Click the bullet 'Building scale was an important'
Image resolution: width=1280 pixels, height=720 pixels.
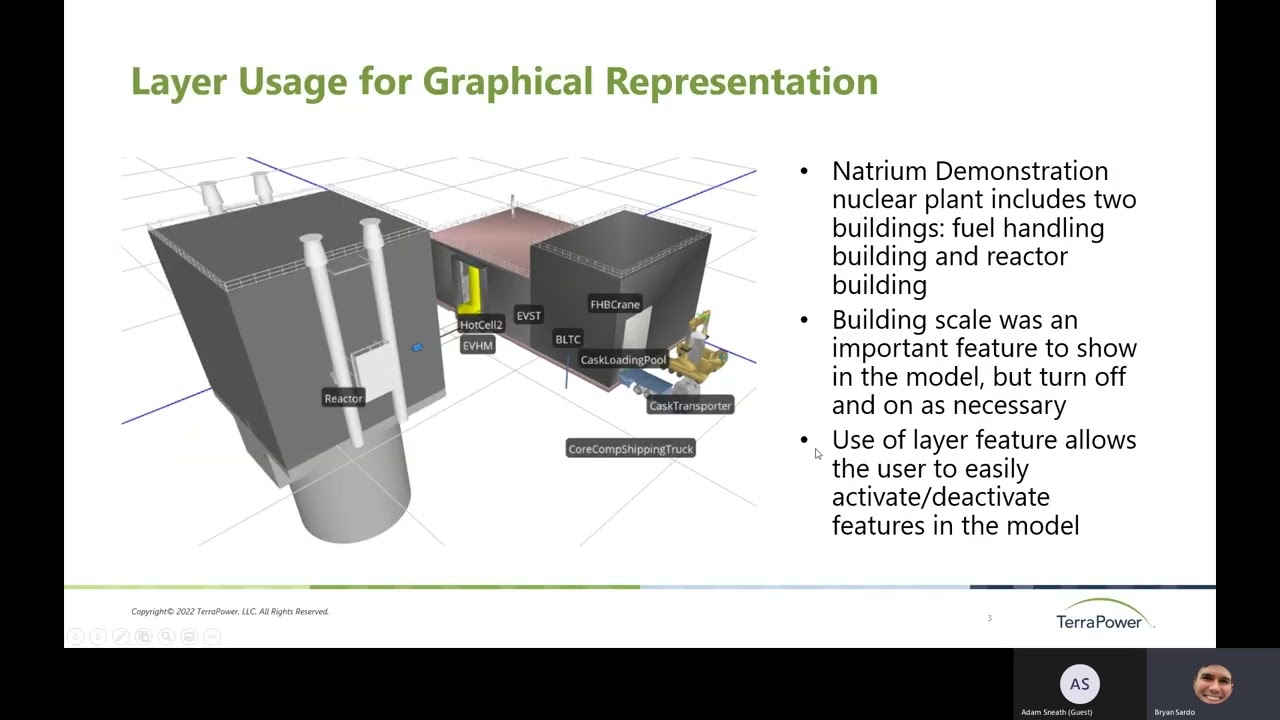tap(984, 362)
